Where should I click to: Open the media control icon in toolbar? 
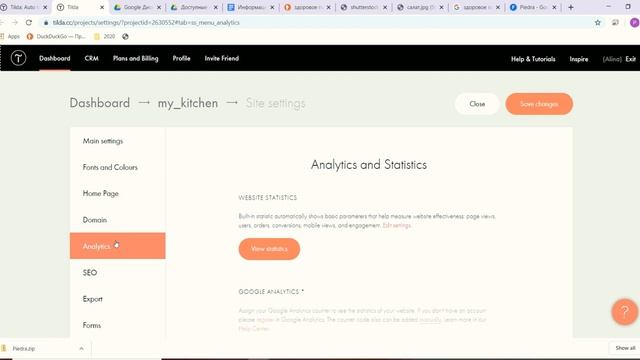pyautogui.click(x=615, y=22)
